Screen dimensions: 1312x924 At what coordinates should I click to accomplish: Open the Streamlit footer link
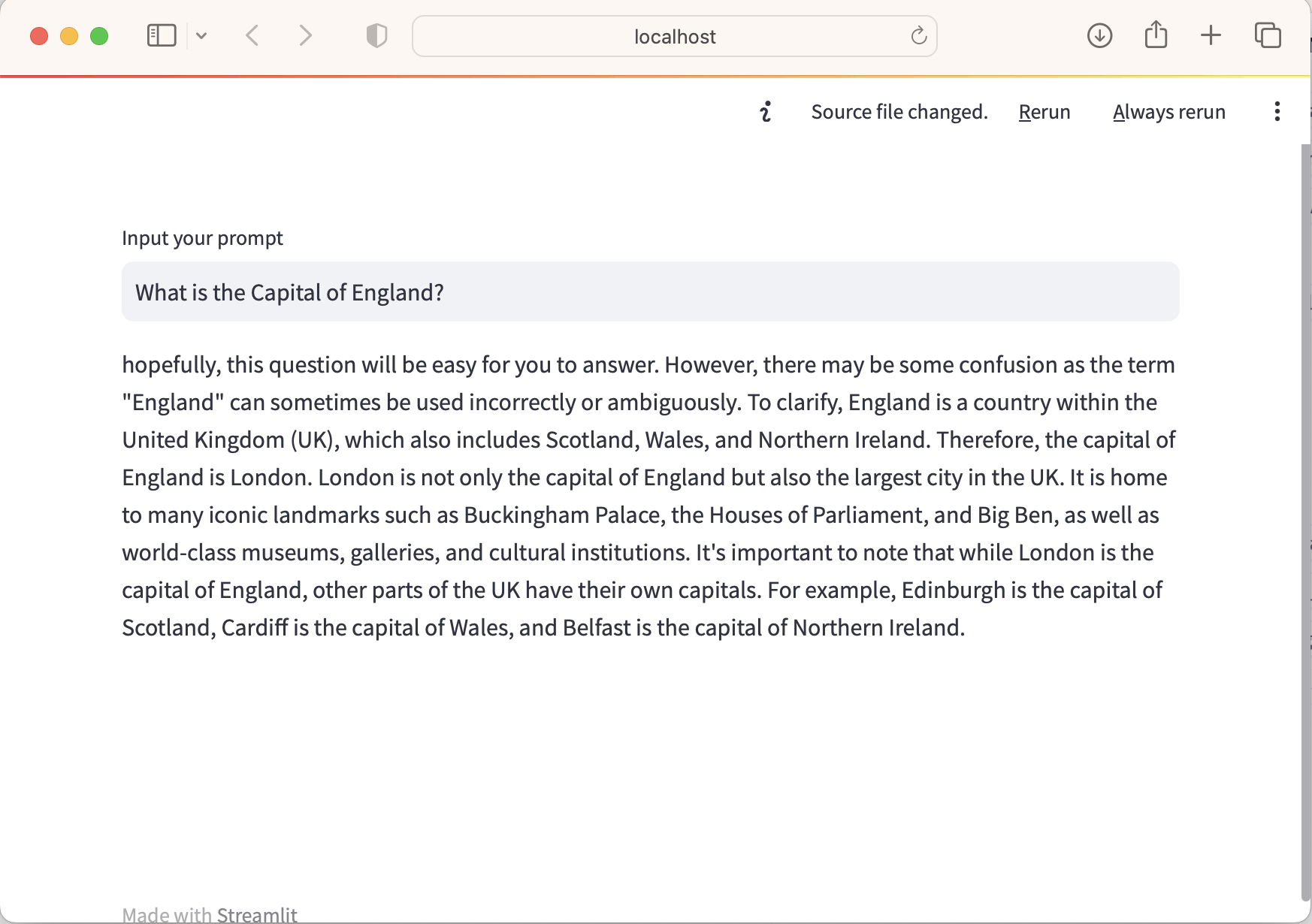point(257,915)
